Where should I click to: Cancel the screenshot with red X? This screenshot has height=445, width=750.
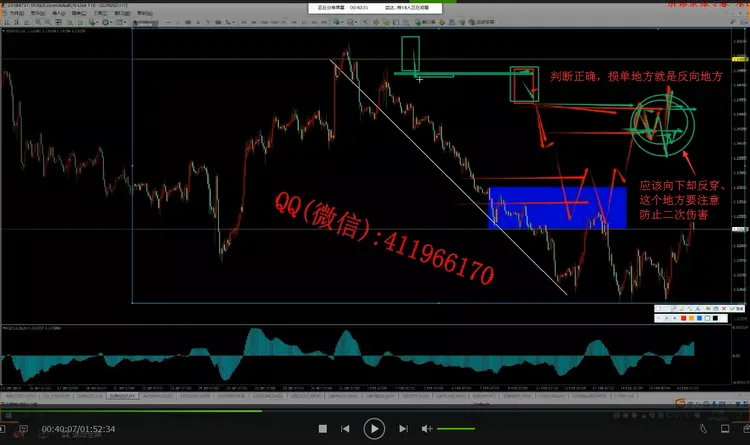[x=724, y=309]
